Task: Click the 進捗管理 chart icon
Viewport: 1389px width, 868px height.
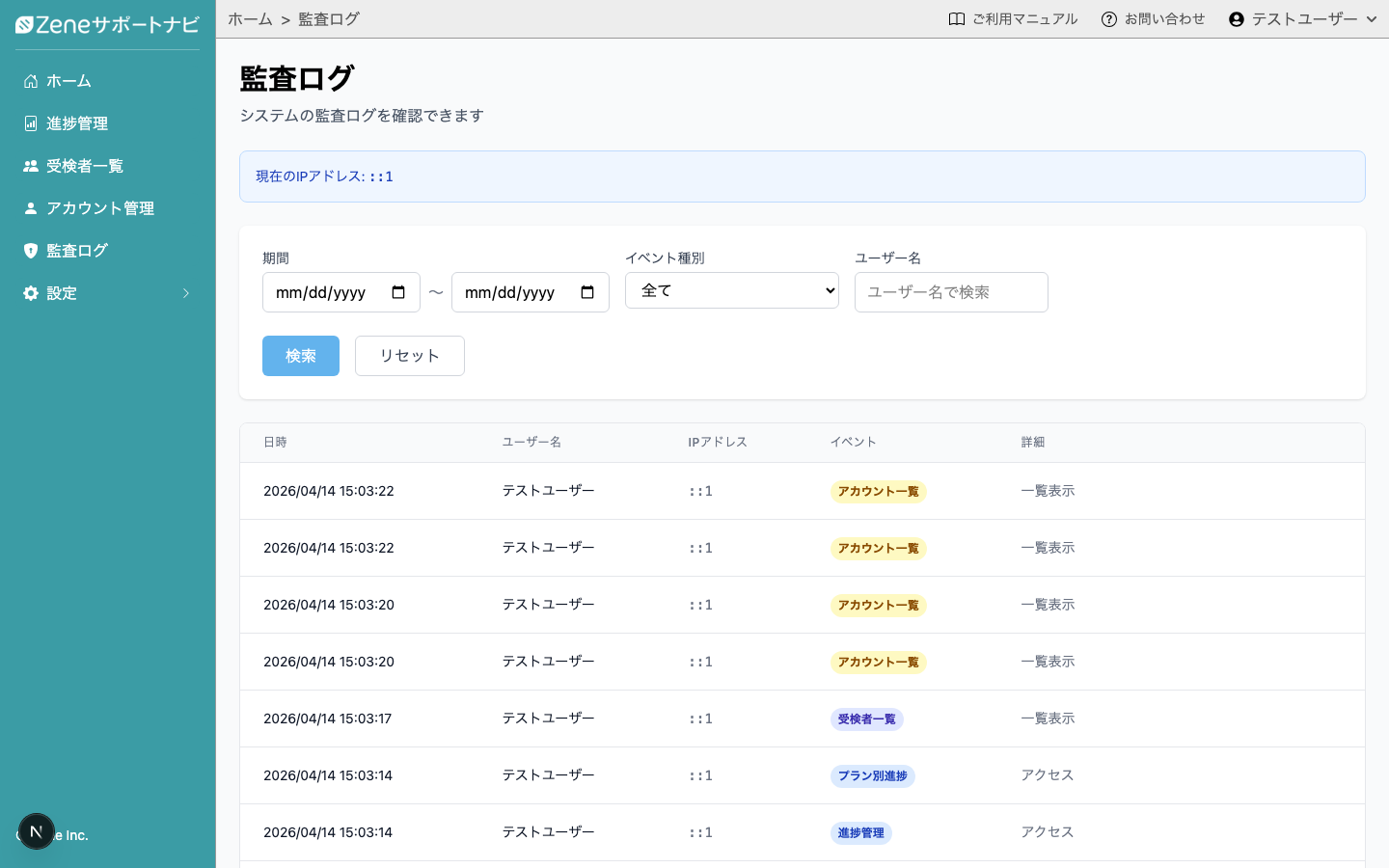Action: [31, 123]
